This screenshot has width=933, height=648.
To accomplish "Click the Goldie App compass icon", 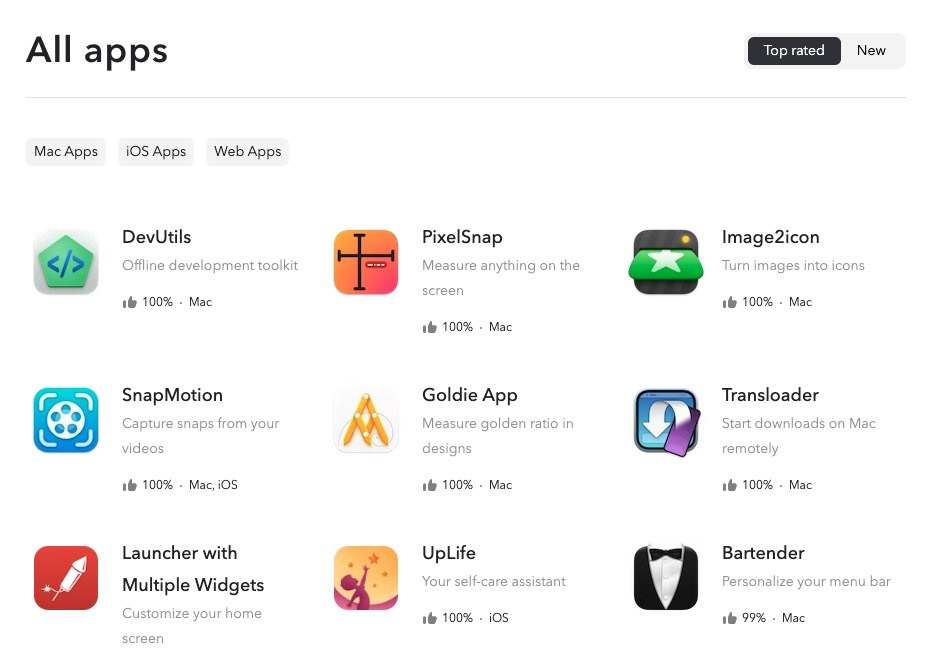I will 366,420.
